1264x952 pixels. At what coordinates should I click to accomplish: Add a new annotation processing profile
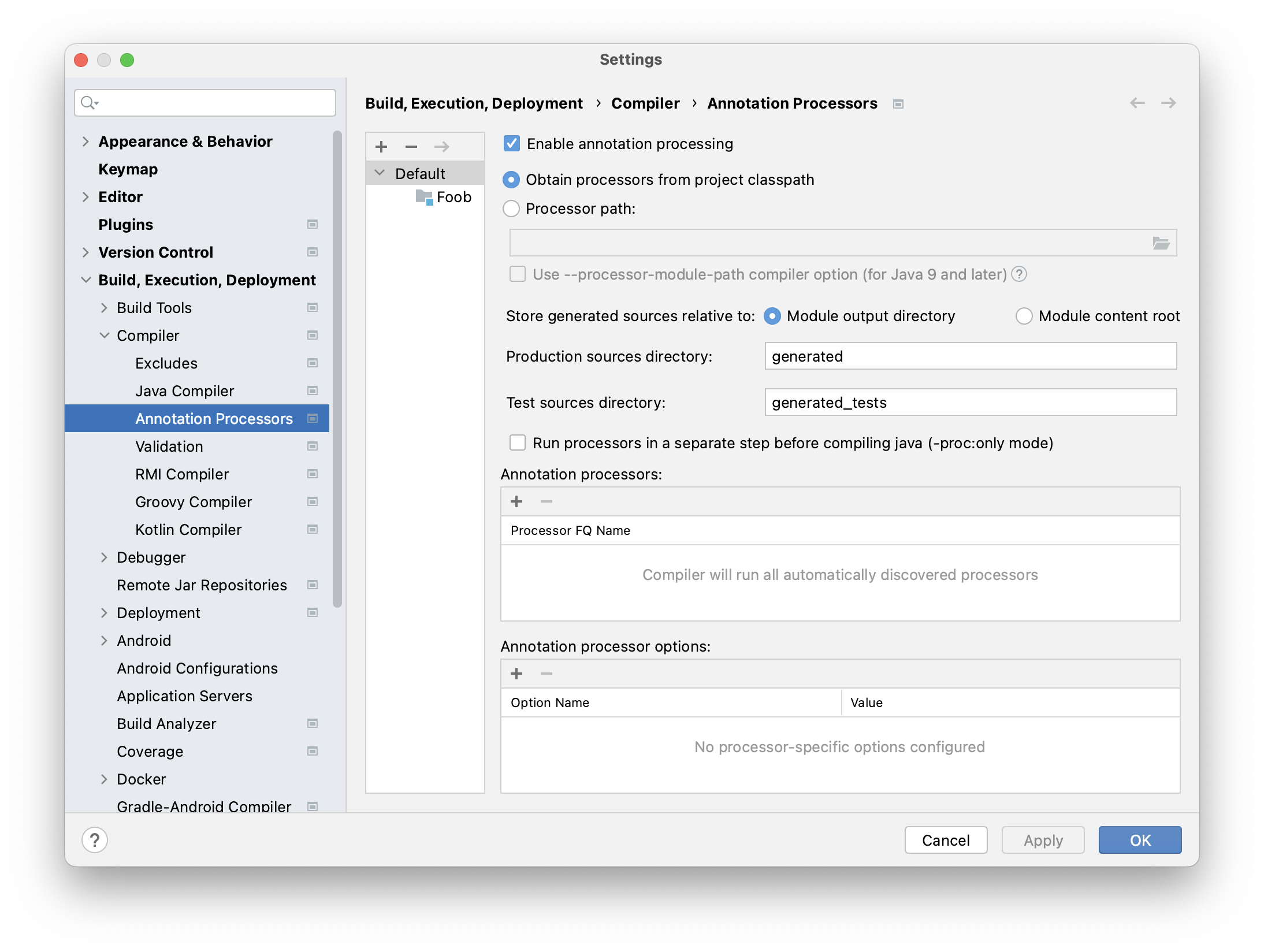click(381, 147)
